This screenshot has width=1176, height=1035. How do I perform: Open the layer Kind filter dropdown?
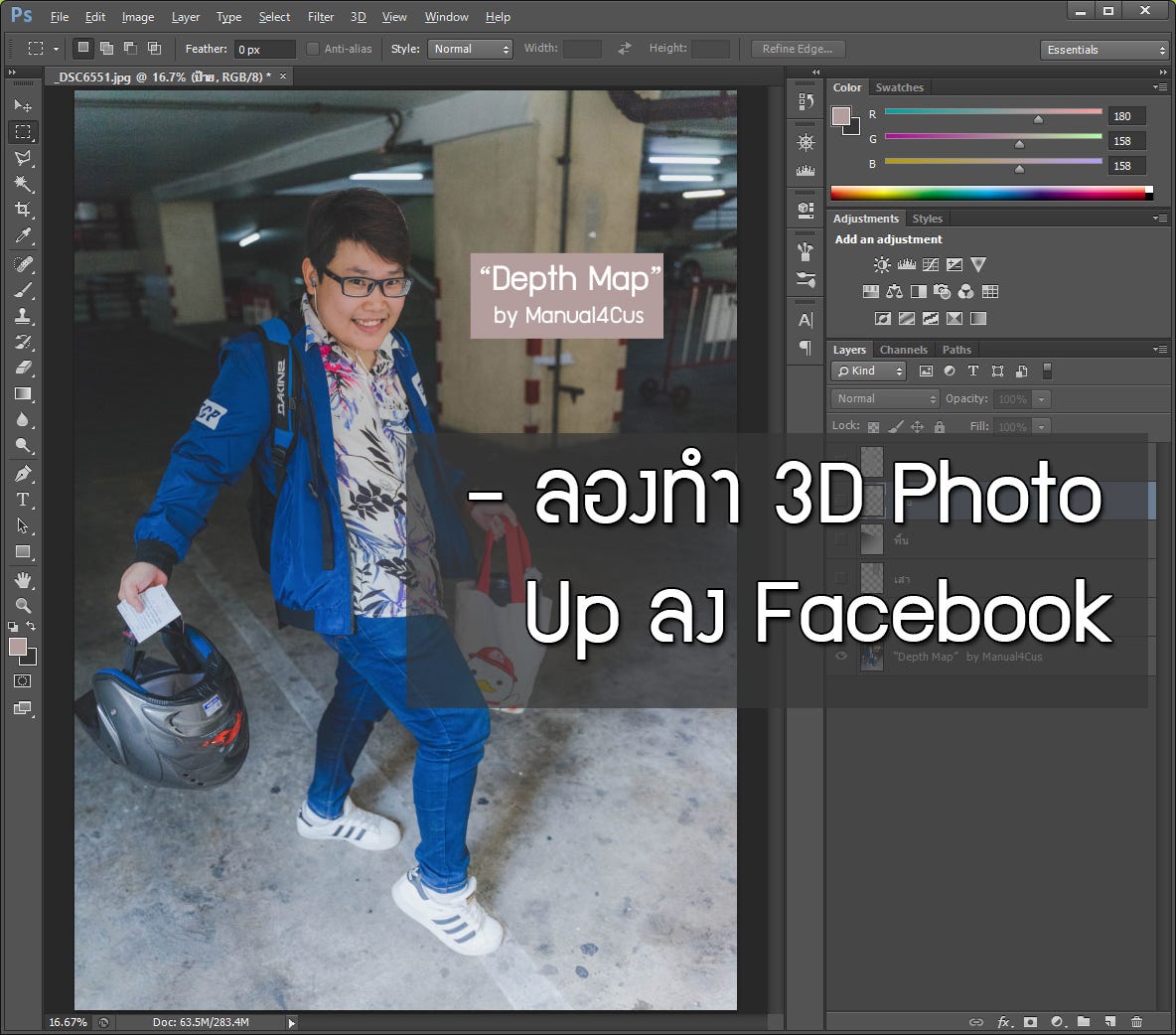coord(868,370)
